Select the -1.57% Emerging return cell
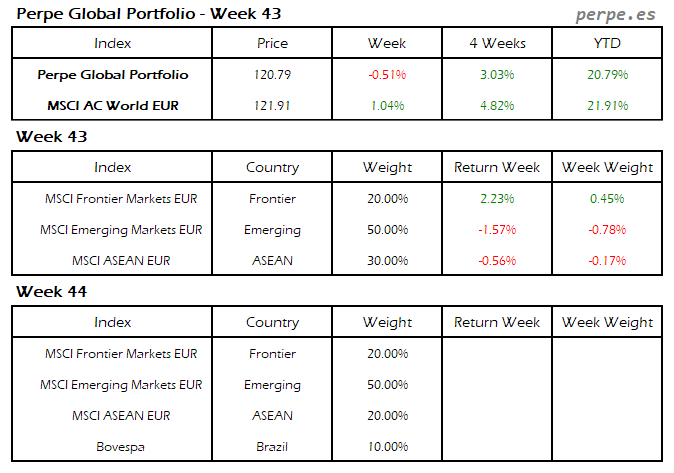The image size is (674, 473). (497, 230)
